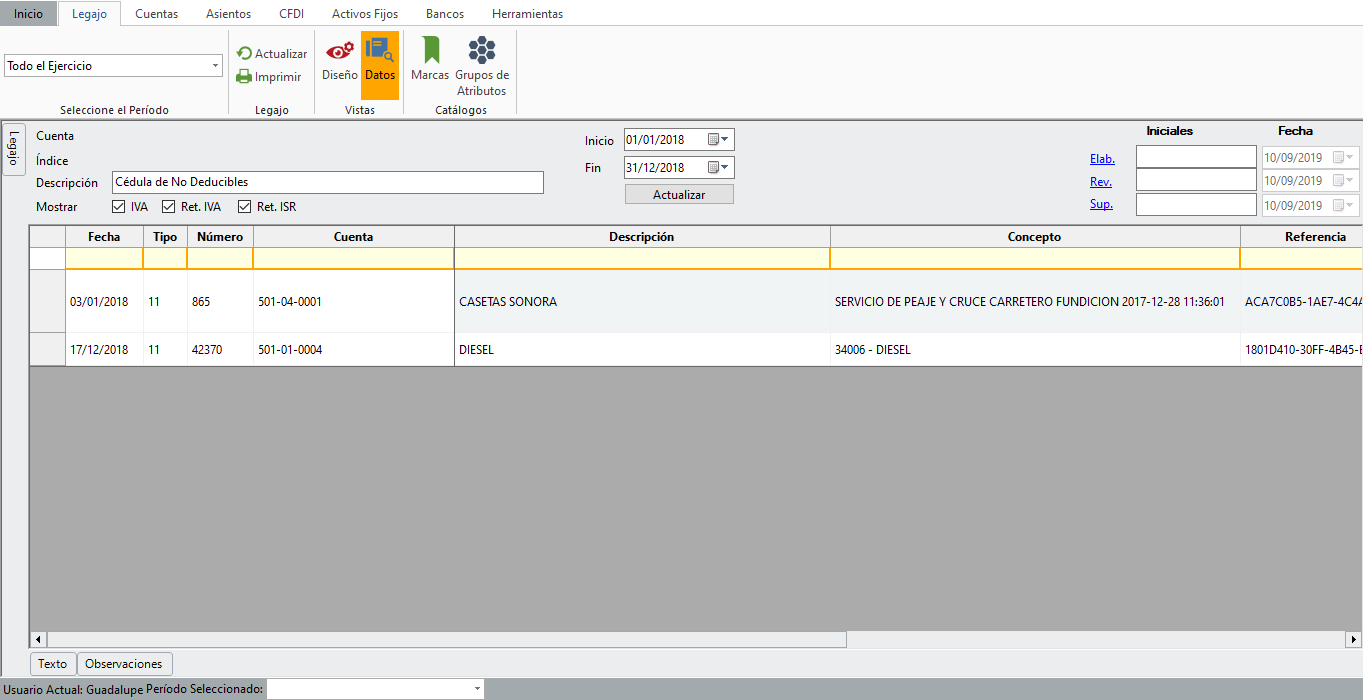Click the Actualizar refresh icon in ribbon
Image resolution: width=1363 pixels, height=700 pixels.
click(x=244, y=54)
